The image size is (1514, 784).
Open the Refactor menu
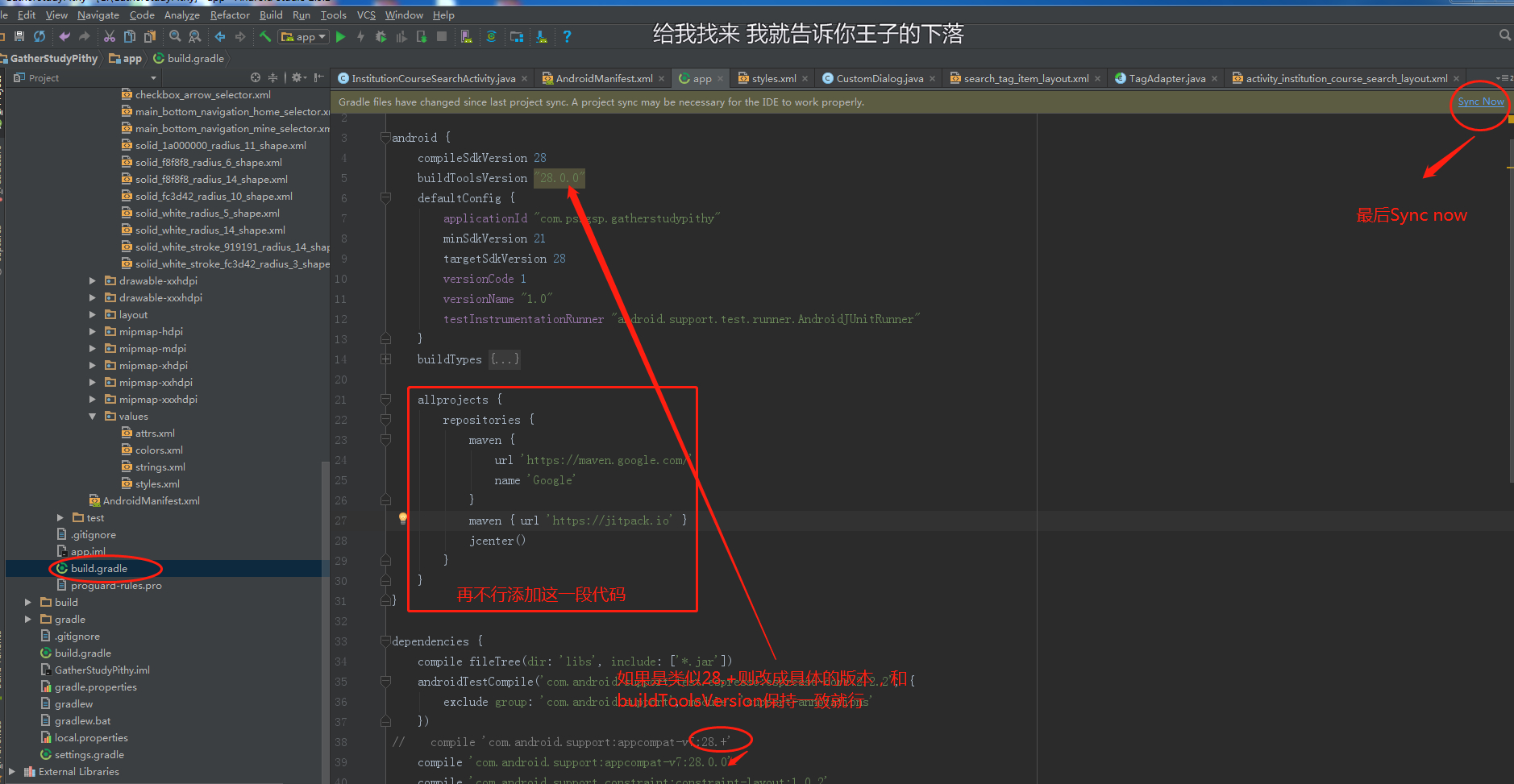point(230,15)
